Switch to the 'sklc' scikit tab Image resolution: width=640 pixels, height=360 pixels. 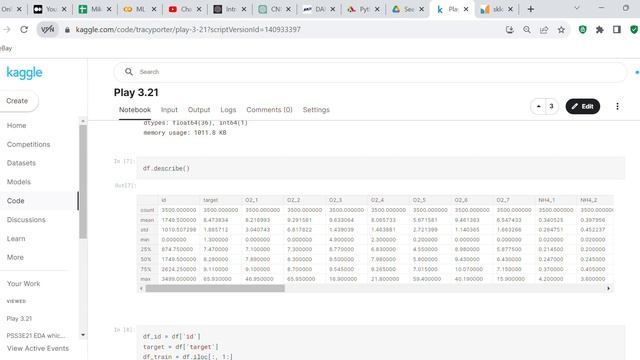coord(492,9)
